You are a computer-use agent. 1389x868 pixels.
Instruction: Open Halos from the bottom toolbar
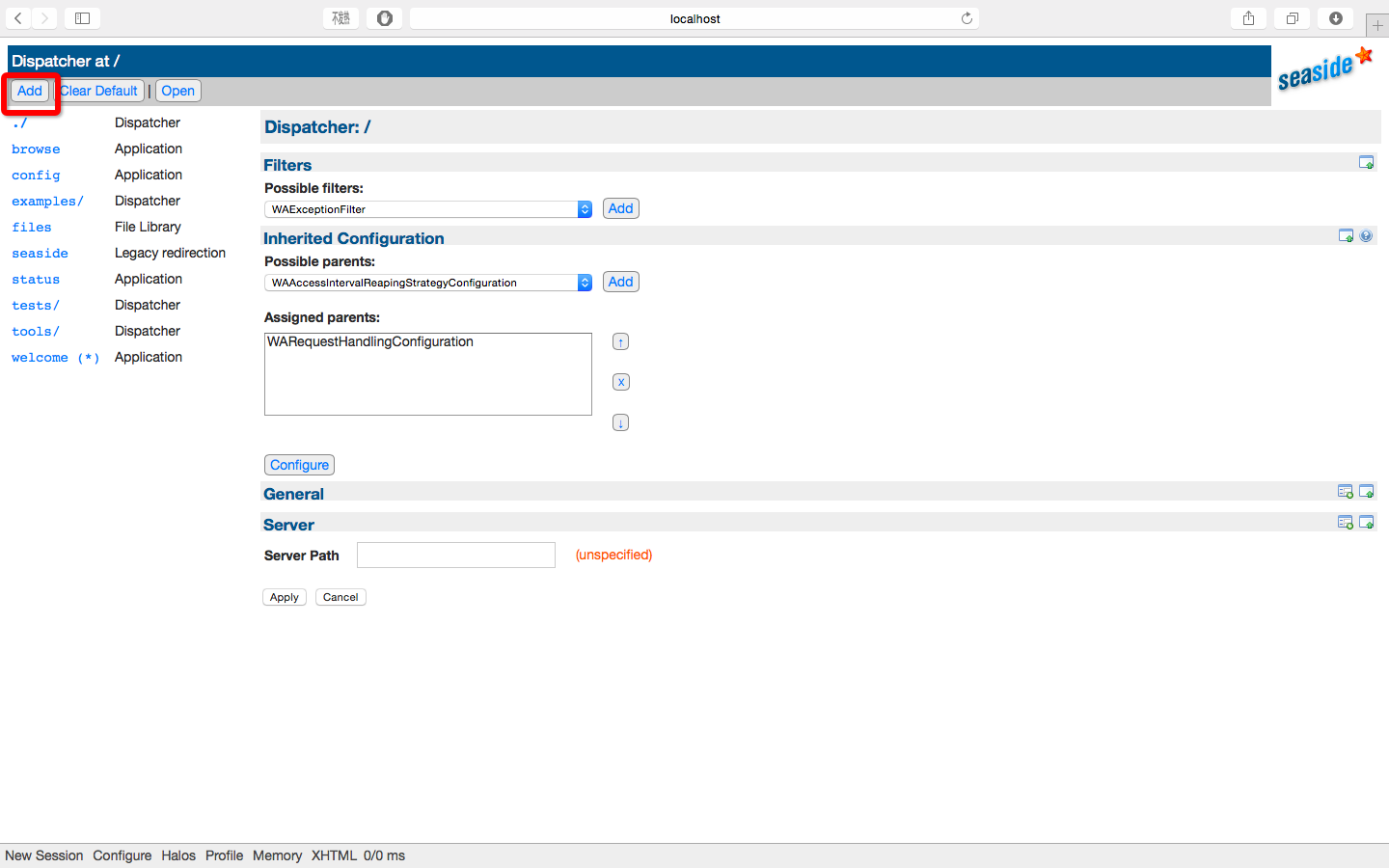(178, 855)
